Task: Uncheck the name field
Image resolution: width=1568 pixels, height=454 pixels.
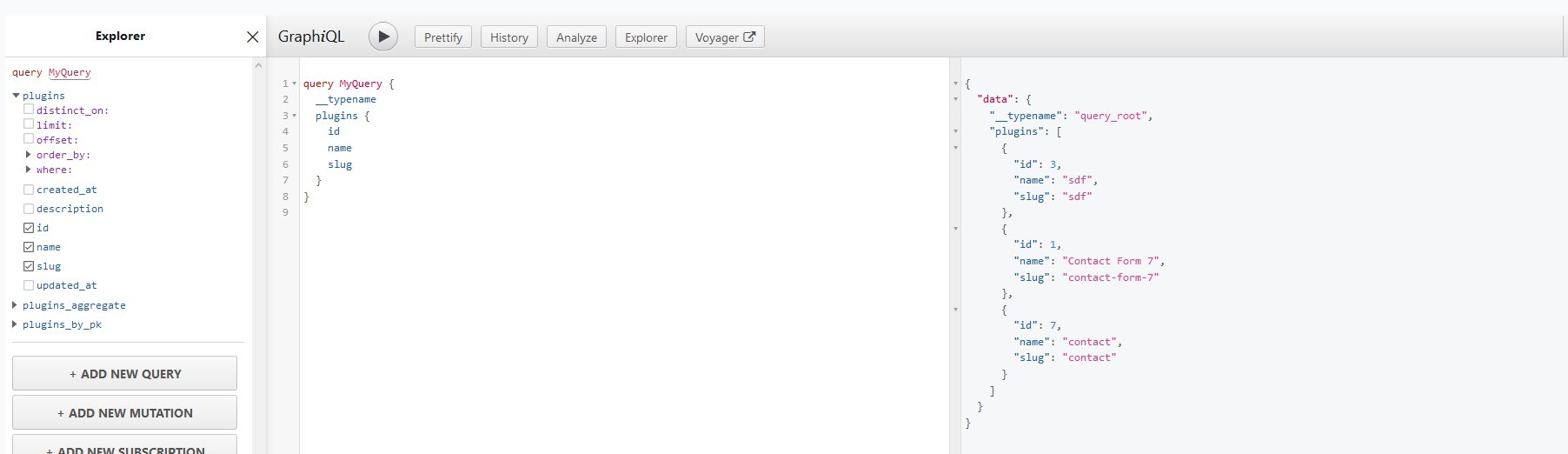Action: [x=29, y=246]
